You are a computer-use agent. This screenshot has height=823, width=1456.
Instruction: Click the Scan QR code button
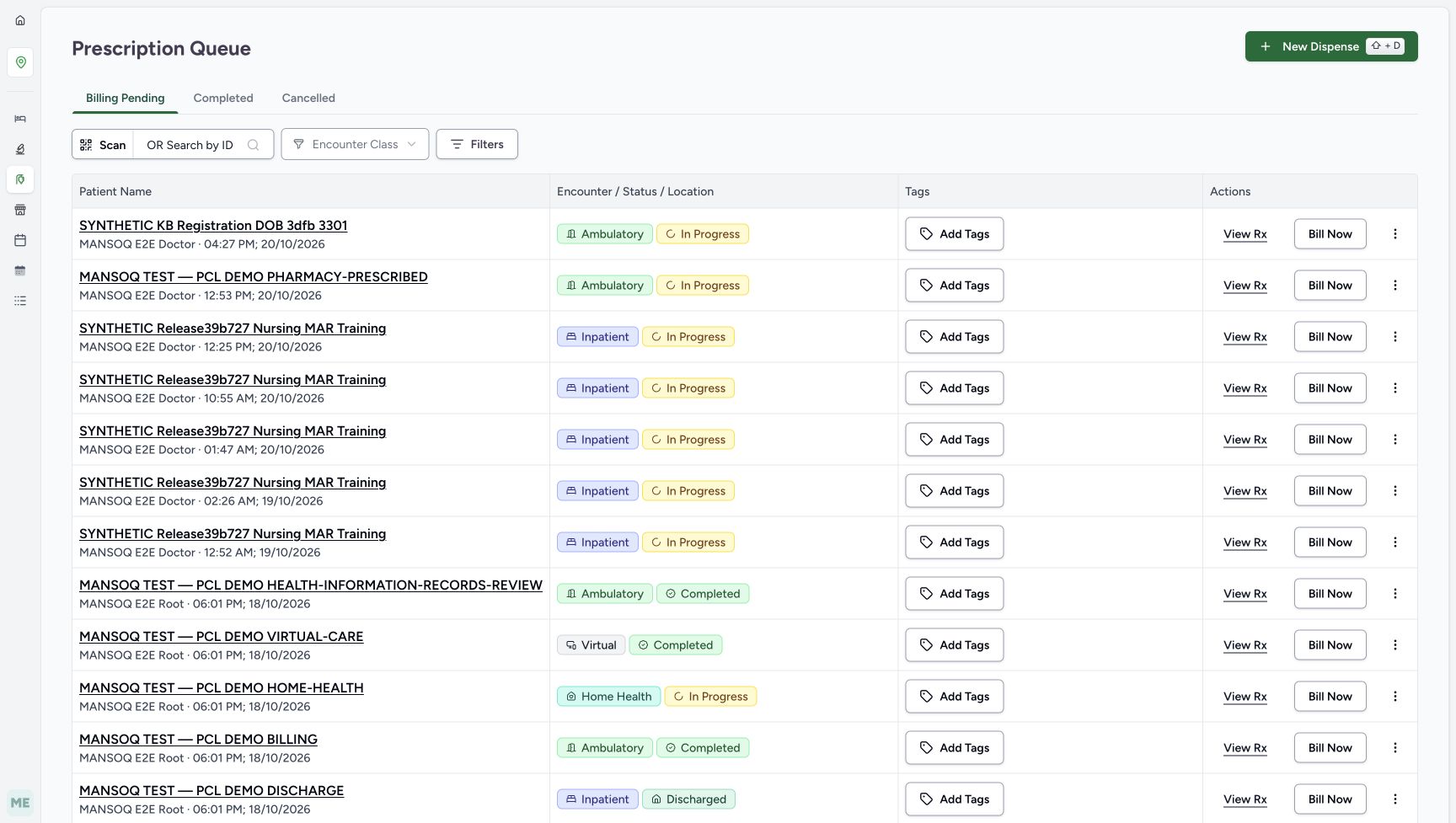(x=103, y=145)
